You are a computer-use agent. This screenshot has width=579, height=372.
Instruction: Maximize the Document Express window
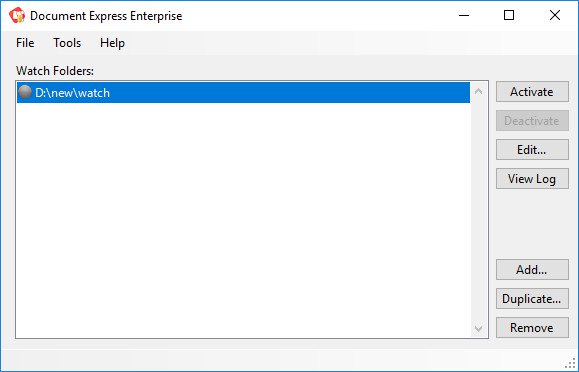509,16
